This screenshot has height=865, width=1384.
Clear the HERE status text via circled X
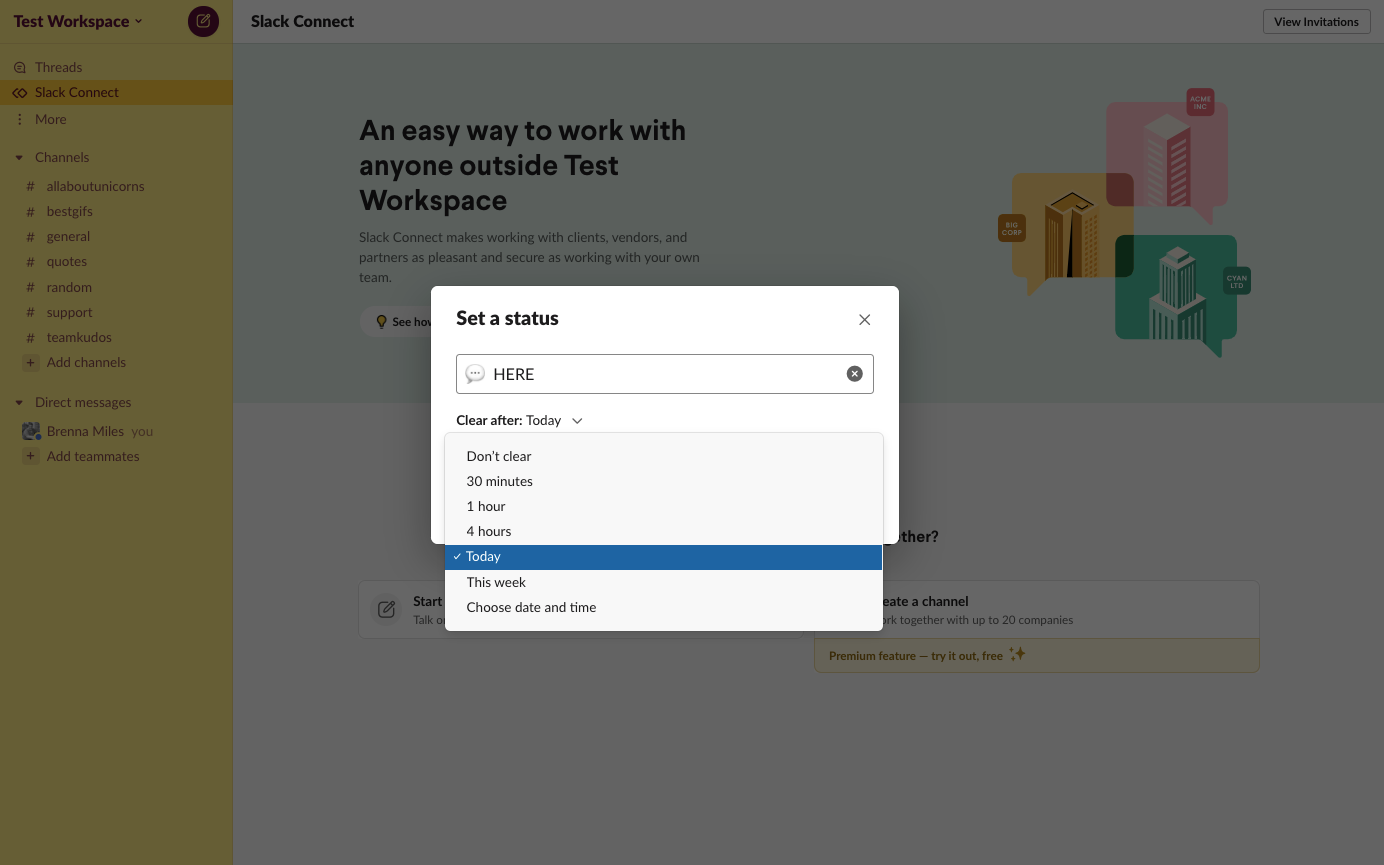(854, 373)
